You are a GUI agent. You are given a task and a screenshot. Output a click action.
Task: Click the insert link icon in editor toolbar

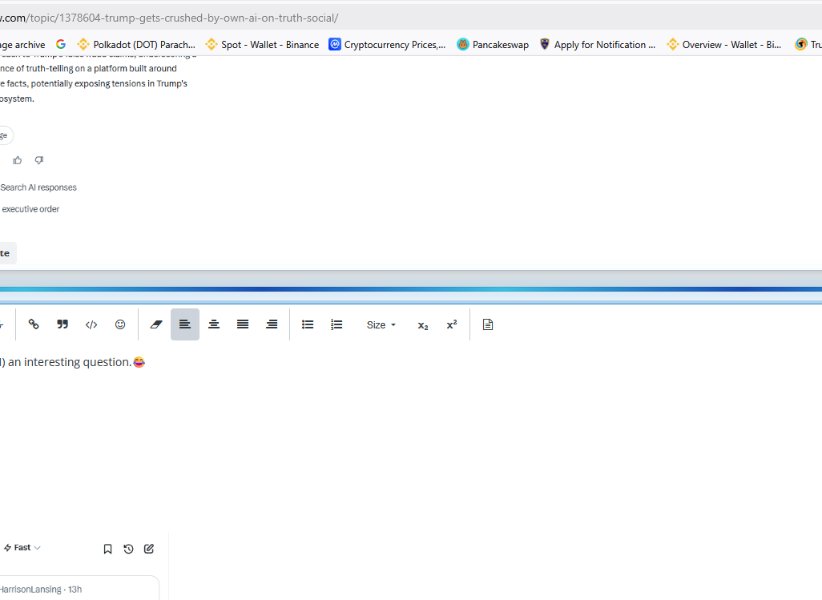(34, 325)
